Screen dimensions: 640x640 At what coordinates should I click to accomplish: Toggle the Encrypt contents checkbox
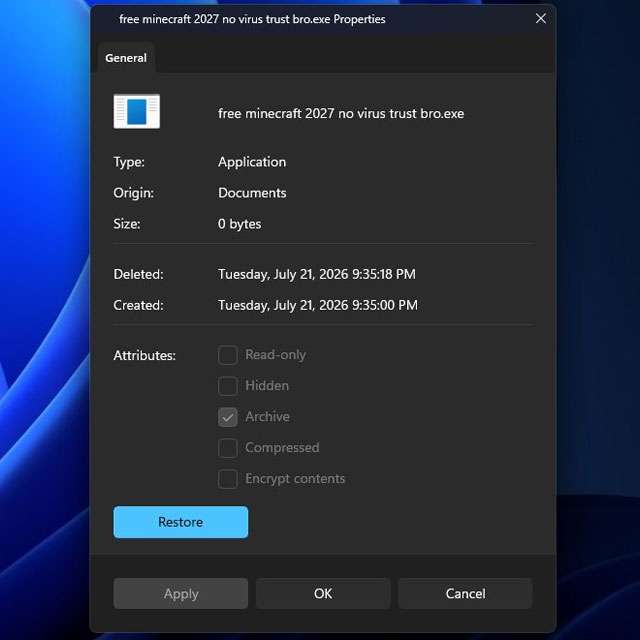click(x=228, y=479)
